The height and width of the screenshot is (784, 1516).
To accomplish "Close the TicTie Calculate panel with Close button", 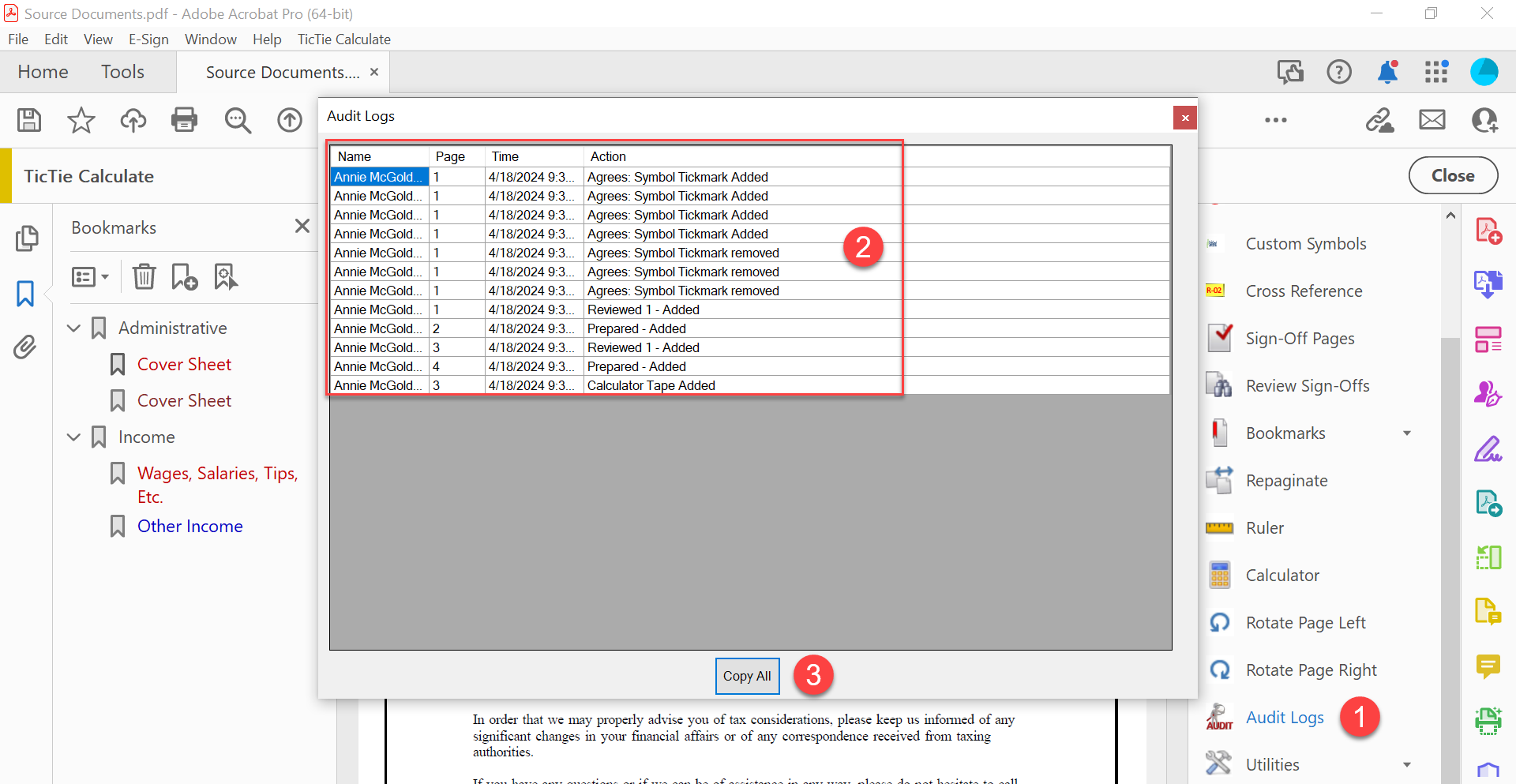I will coord(1453,175).
